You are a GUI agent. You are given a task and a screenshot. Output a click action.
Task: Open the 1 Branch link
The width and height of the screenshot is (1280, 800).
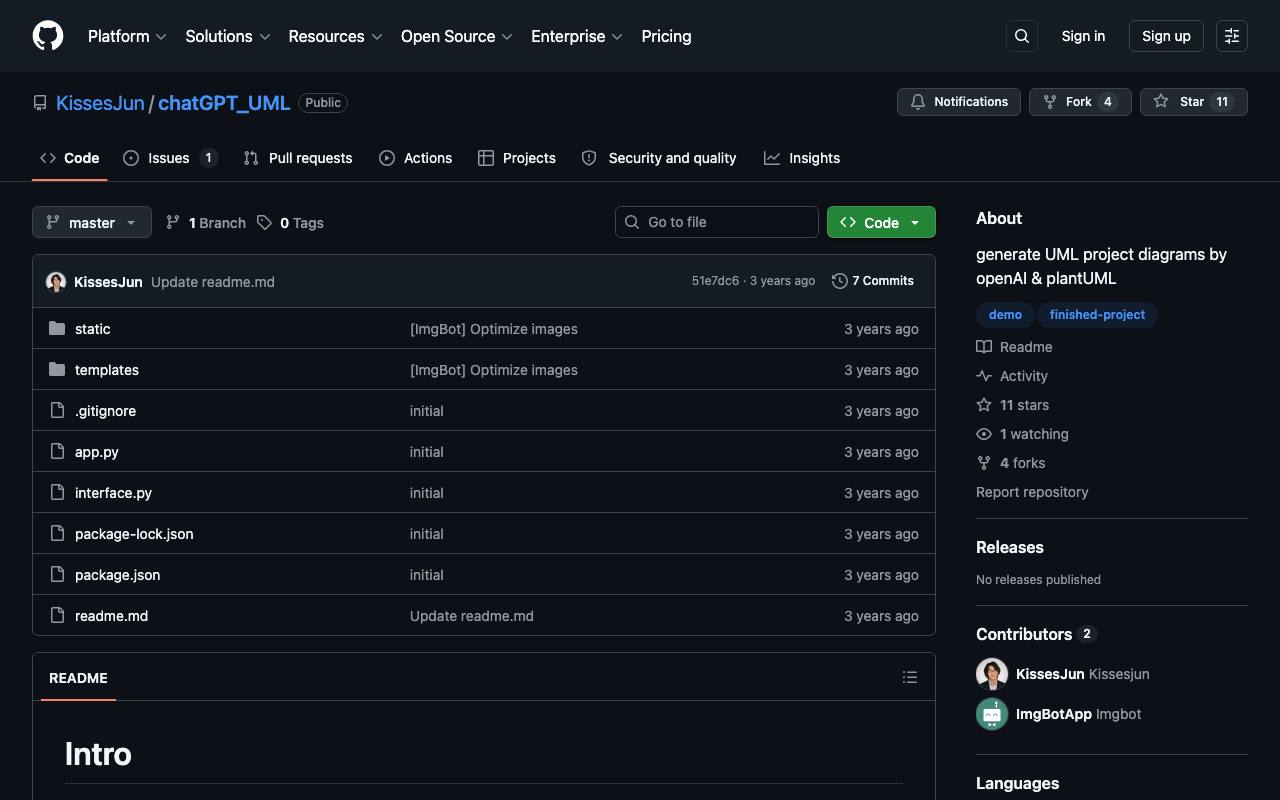[206, 222]
